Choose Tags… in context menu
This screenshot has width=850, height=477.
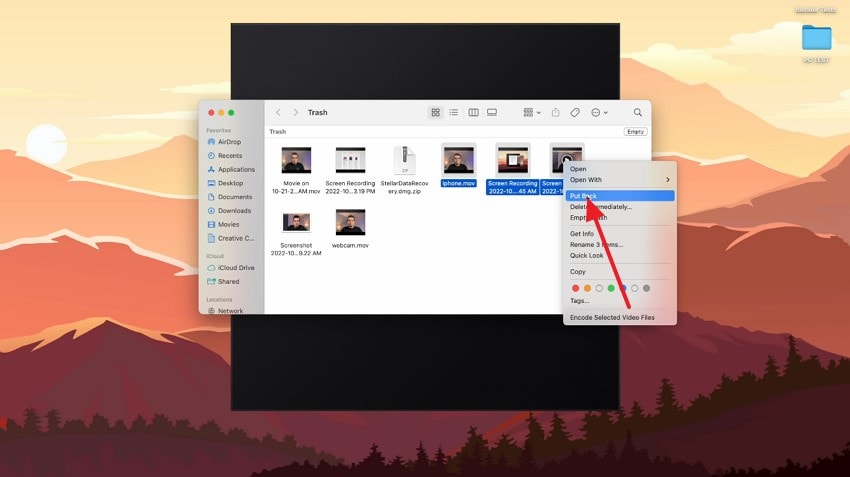click(620, 301)
